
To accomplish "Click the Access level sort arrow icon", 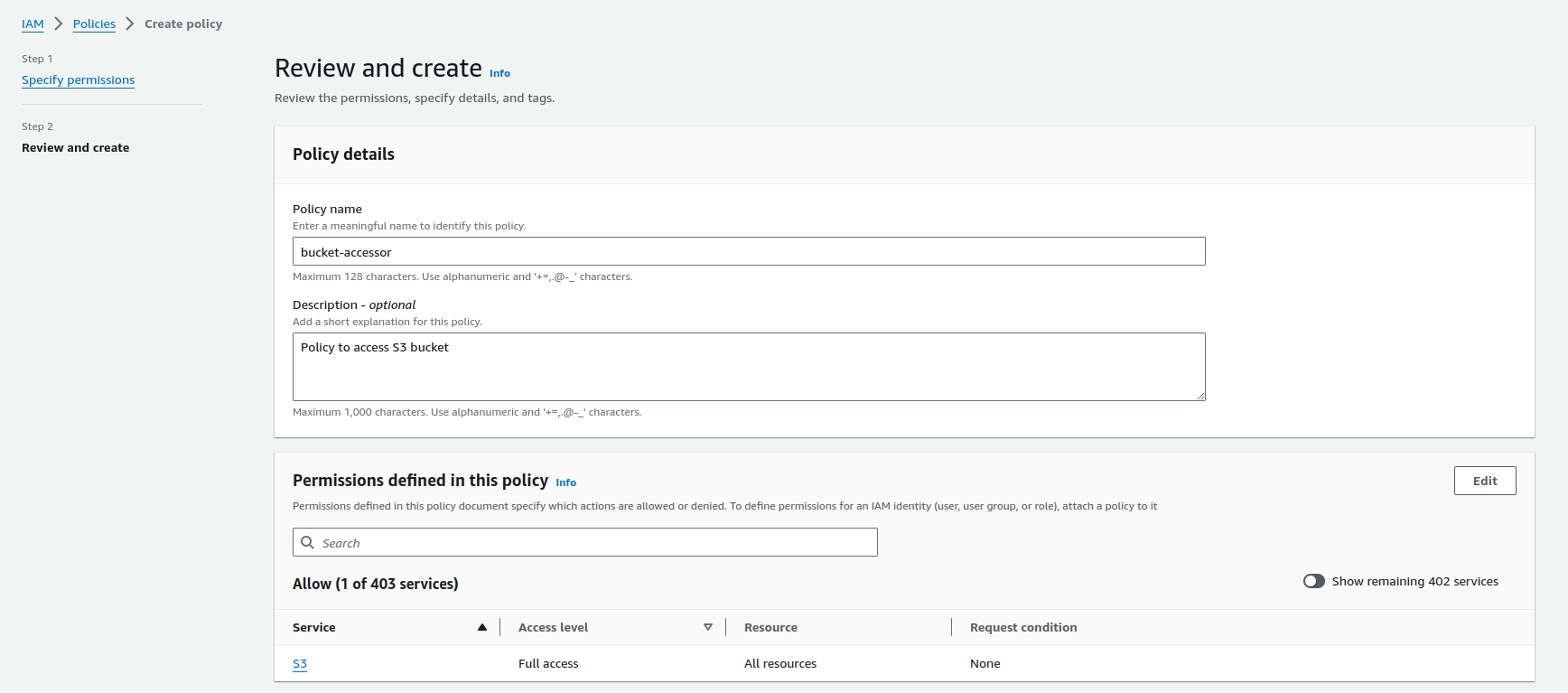I will [708, 627].
